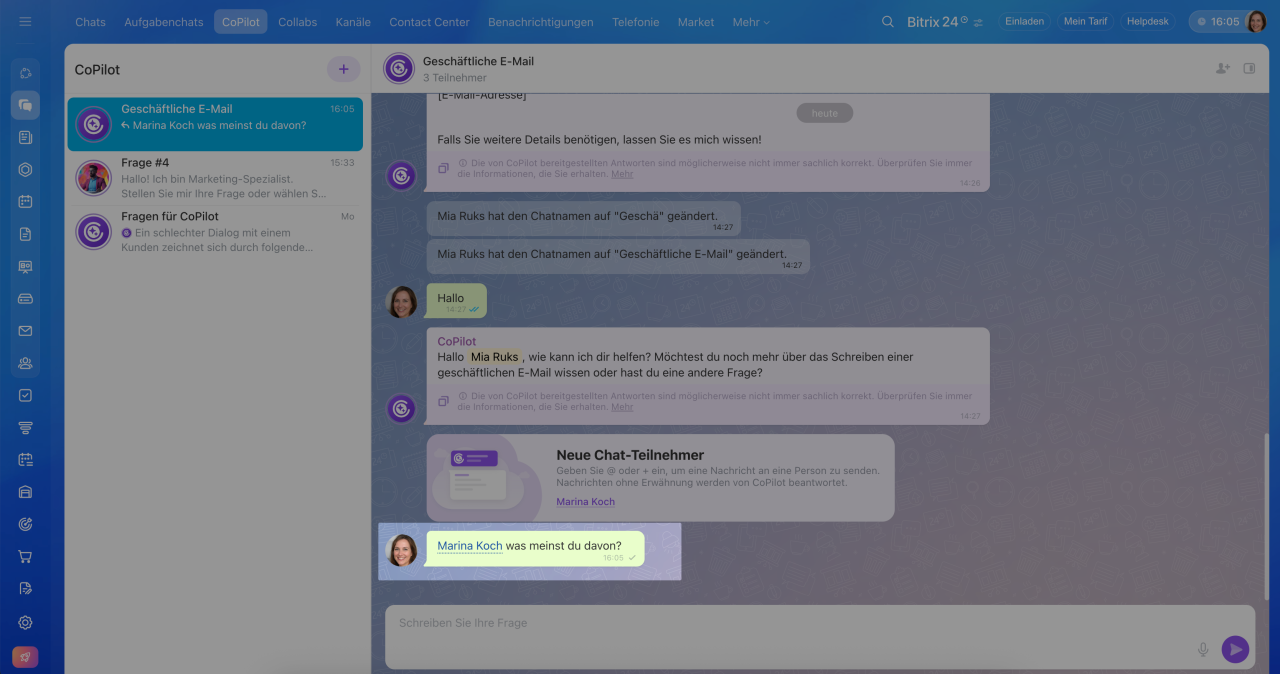This screenshot has height=674, width=1280.
Task: Switch to the Aufgabenchats tab
Action: [163, 22]
